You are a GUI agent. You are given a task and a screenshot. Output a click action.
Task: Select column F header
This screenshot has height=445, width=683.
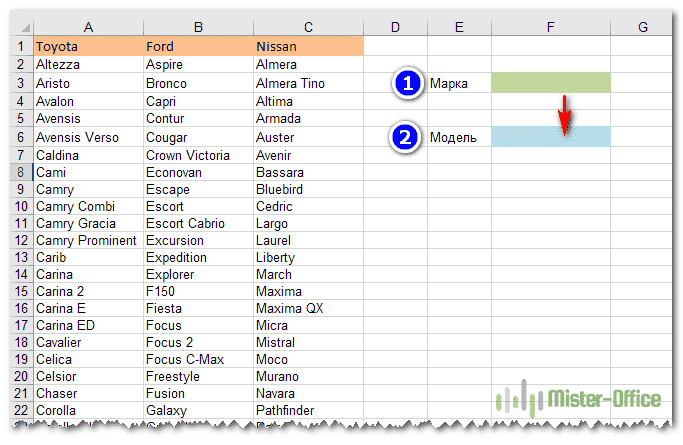point(551,25)
